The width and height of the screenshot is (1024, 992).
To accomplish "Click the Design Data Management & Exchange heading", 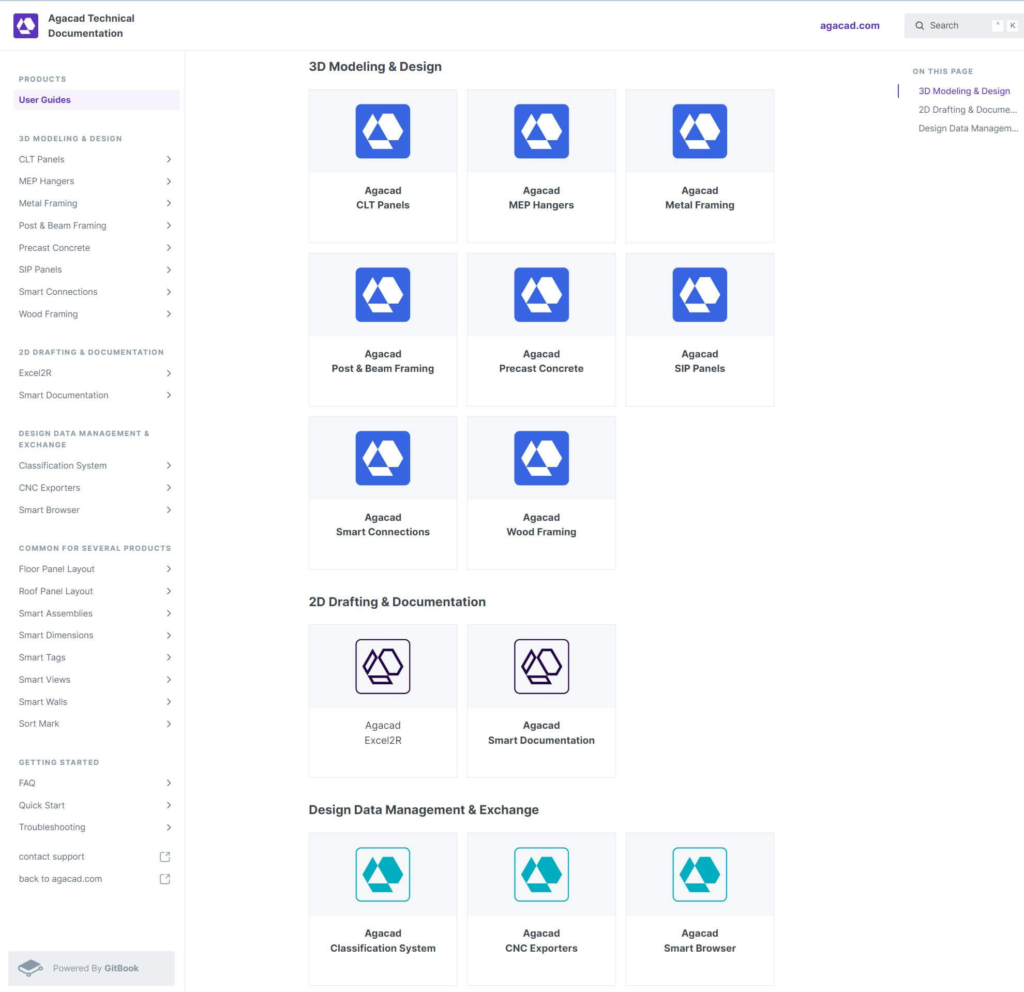I will click(x=424, y=810).
